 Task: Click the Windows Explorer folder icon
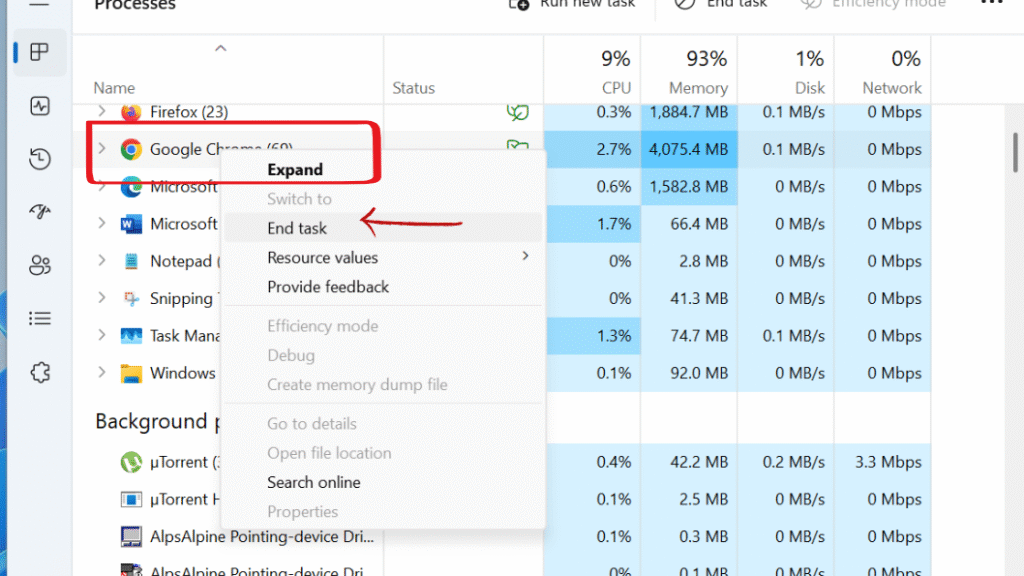pyautogui.click(x=131, y=374)
